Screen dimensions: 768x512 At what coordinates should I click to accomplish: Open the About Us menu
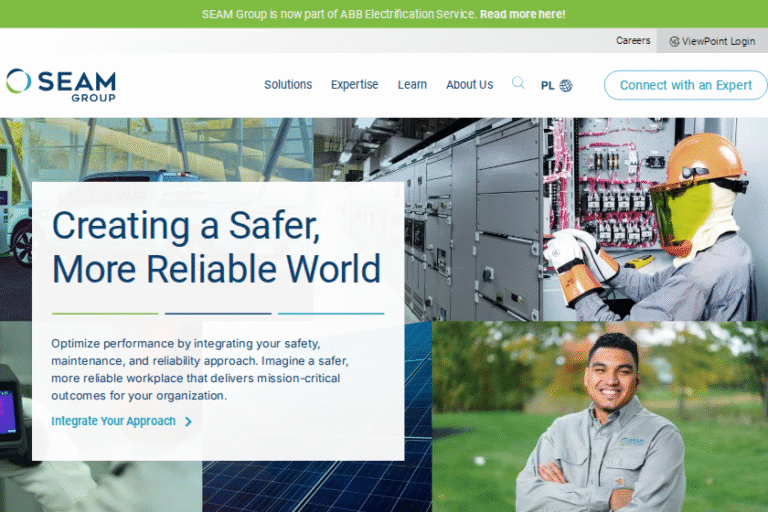(469, 85)
